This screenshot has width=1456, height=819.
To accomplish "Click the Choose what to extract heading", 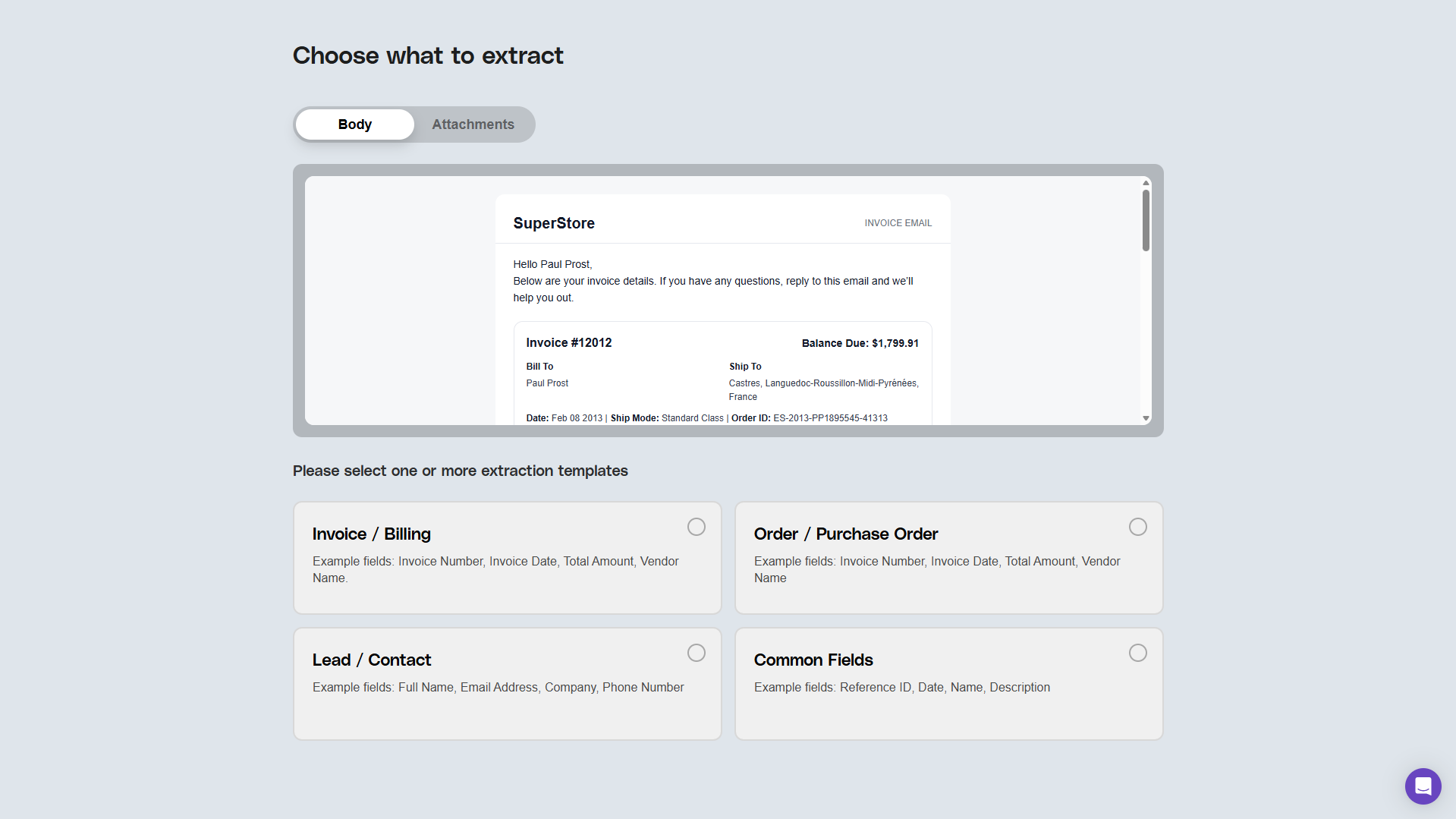I will (428, 55).
